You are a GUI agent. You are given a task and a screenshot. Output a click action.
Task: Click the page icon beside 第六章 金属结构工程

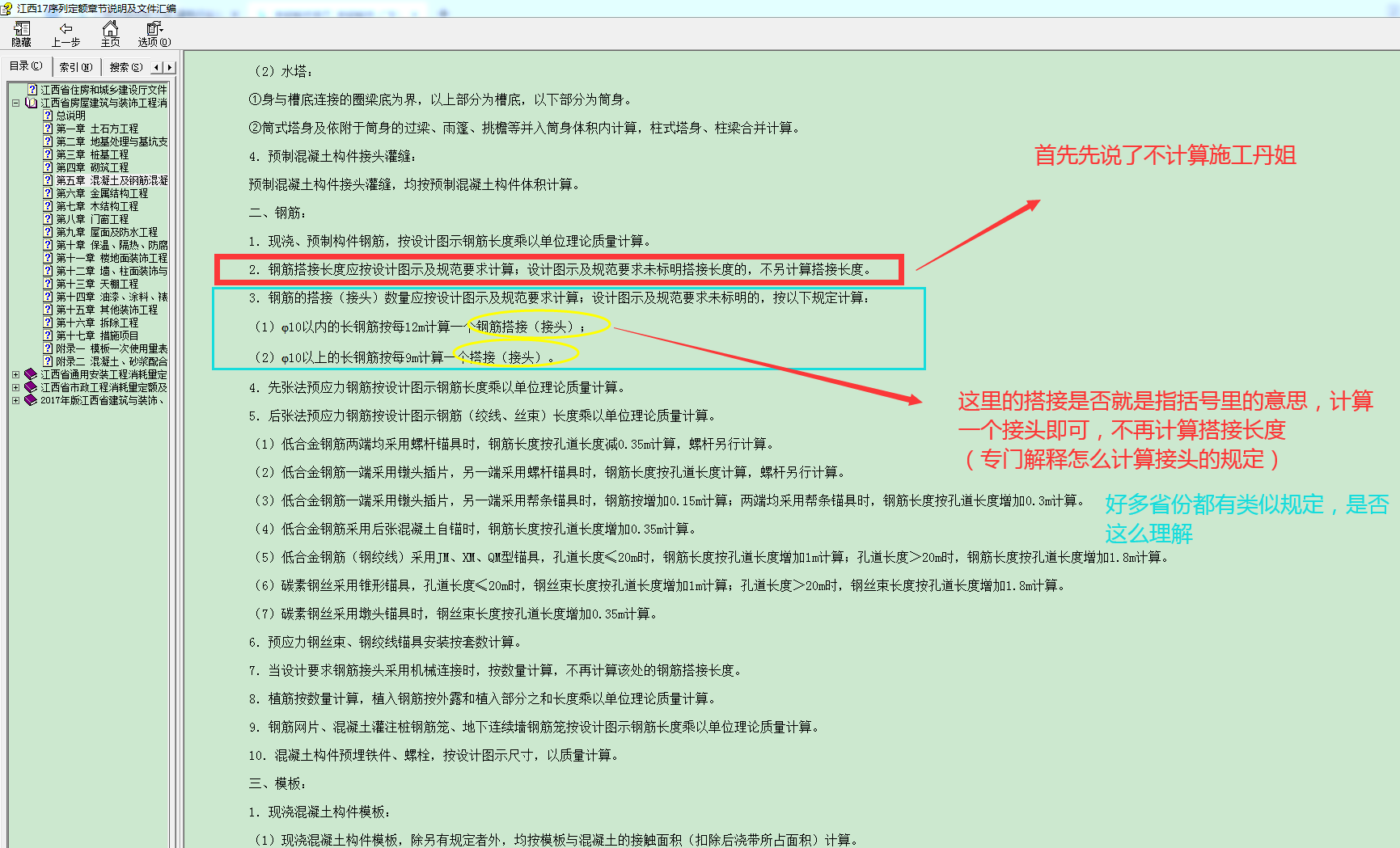(x=48, y=193)
